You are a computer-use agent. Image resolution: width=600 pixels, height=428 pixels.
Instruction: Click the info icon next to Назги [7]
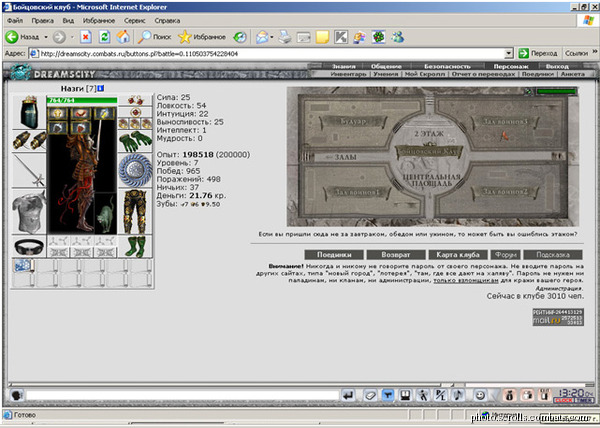coord(101,88)
